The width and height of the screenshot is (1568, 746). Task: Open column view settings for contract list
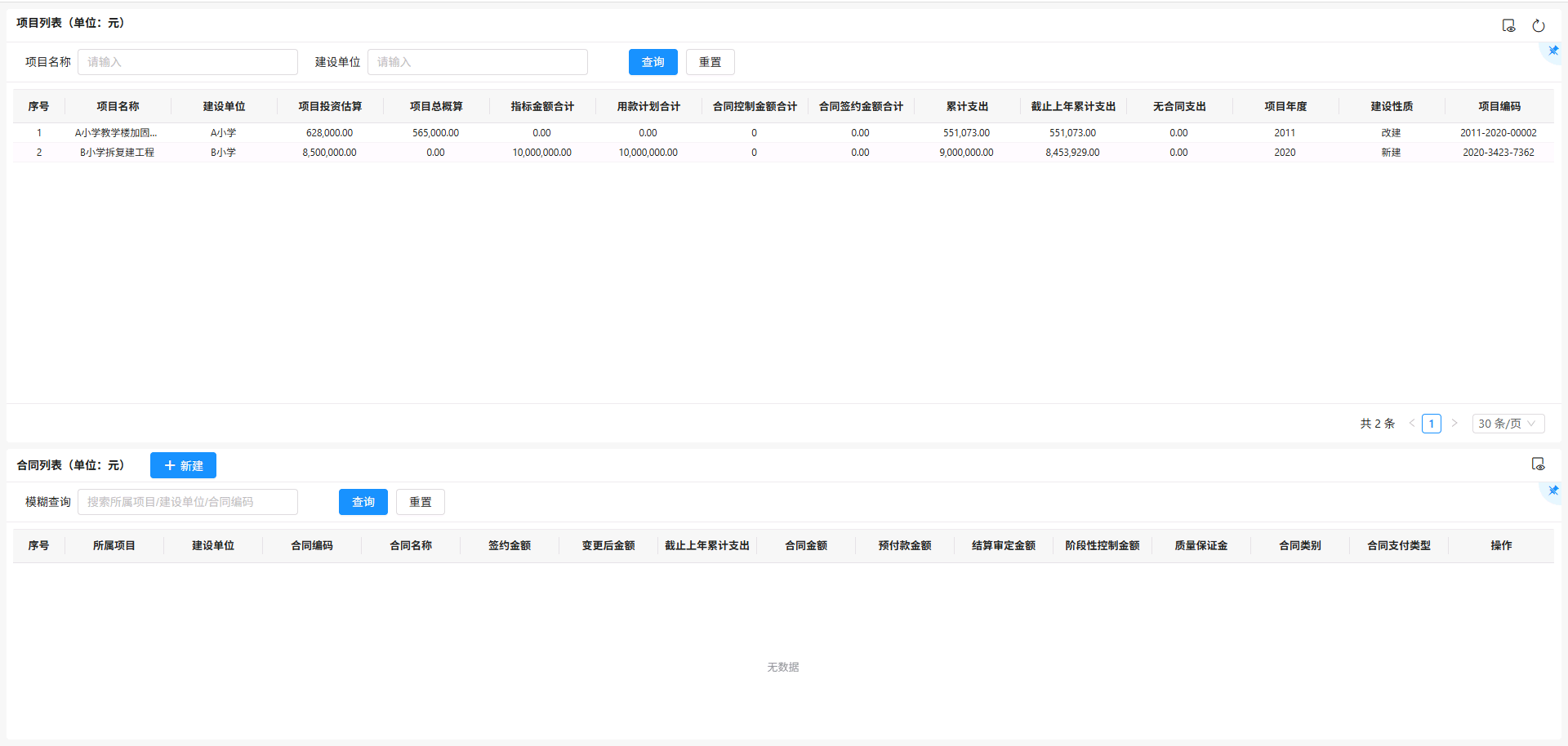(1538, 464)
